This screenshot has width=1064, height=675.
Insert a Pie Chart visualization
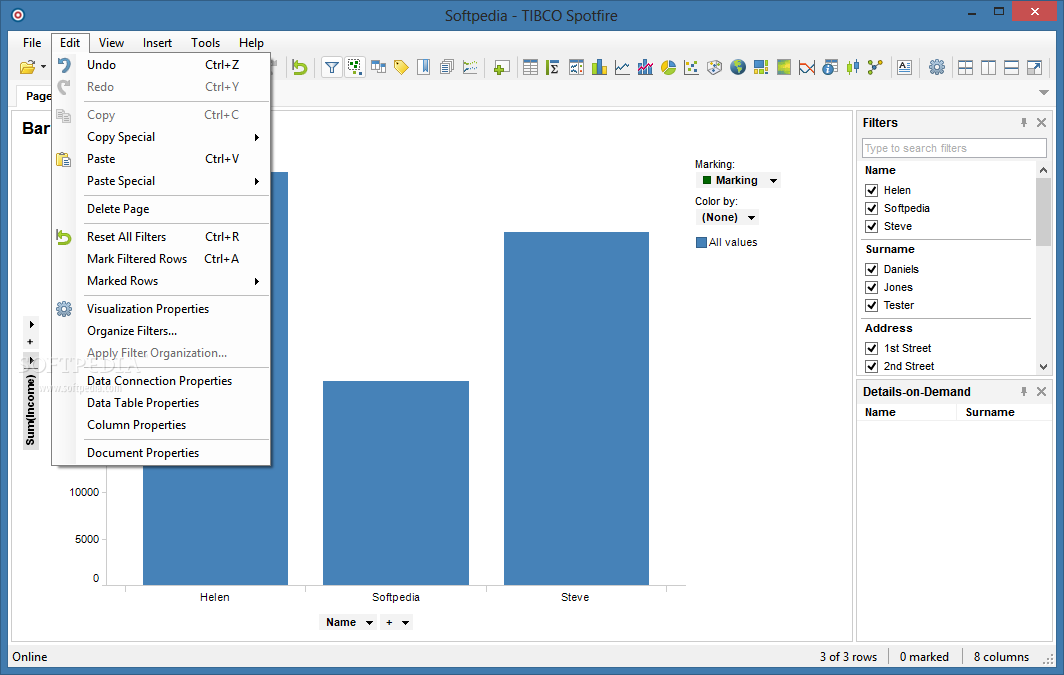668,67
